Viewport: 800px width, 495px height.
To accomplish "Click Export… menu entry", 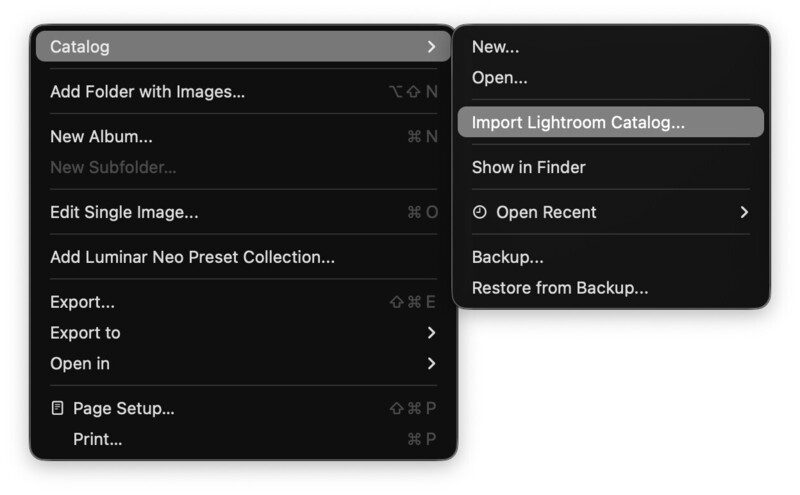I will pyautogui.click(x=243, y=302).
